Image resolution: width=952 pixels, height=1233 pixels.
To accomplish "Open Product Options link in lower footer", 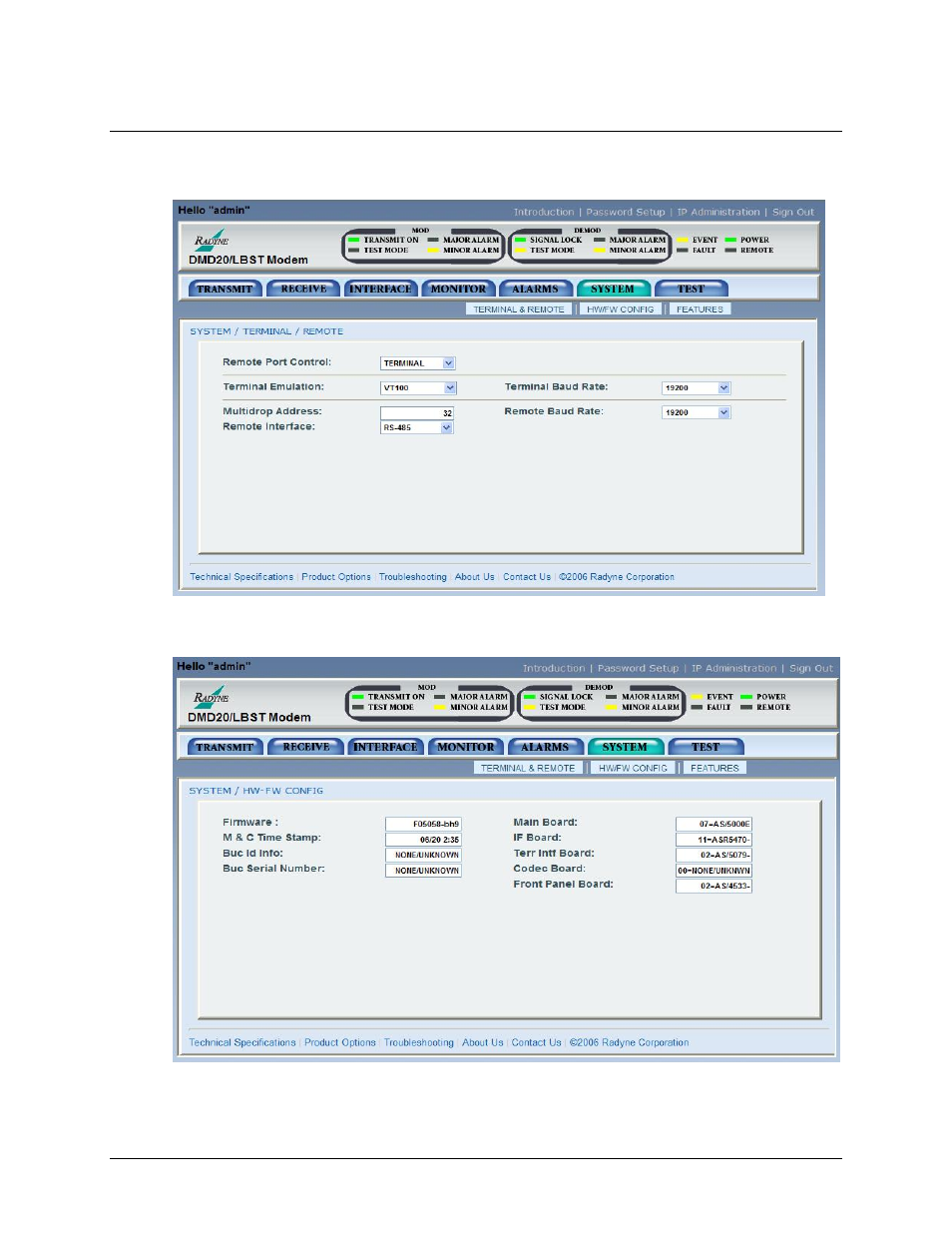I will (x=340, y=1043).
